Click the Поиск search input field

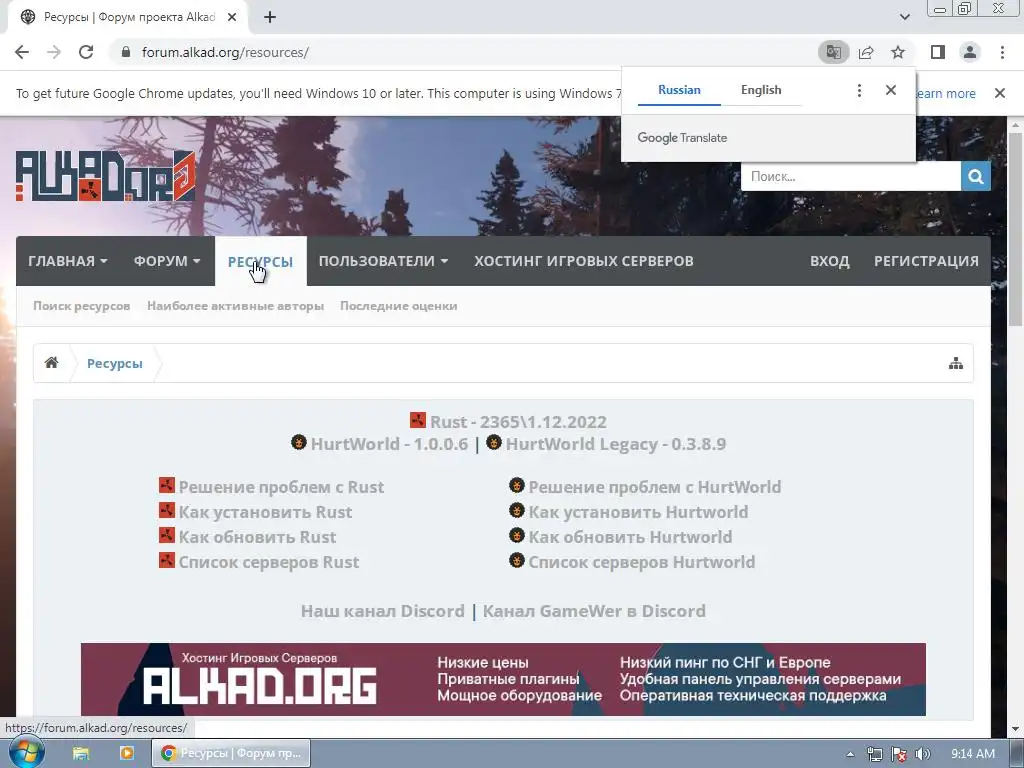click(850, 176)
